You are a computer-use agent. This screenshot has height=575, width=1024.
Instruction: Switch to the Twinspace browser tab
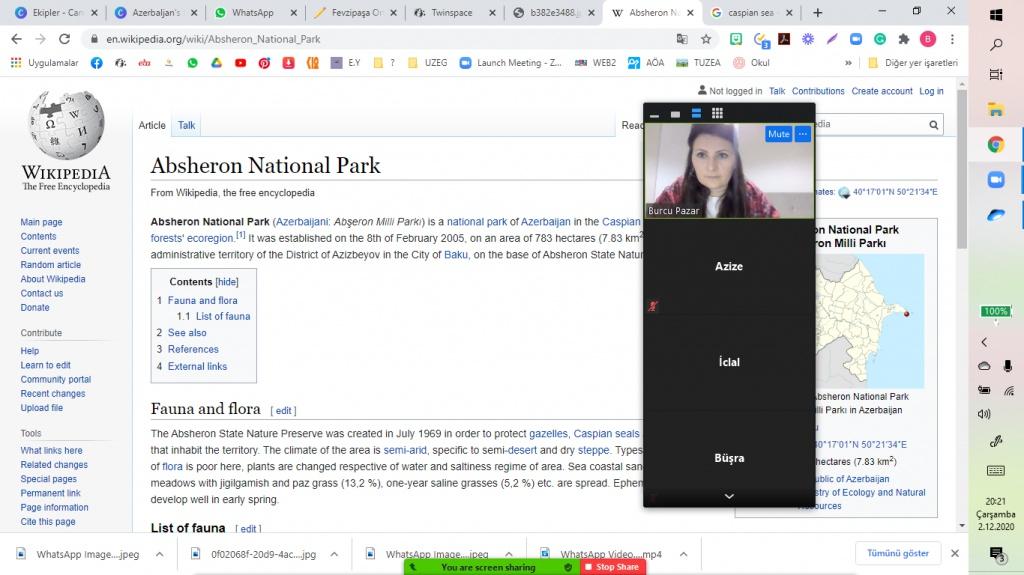451,13
